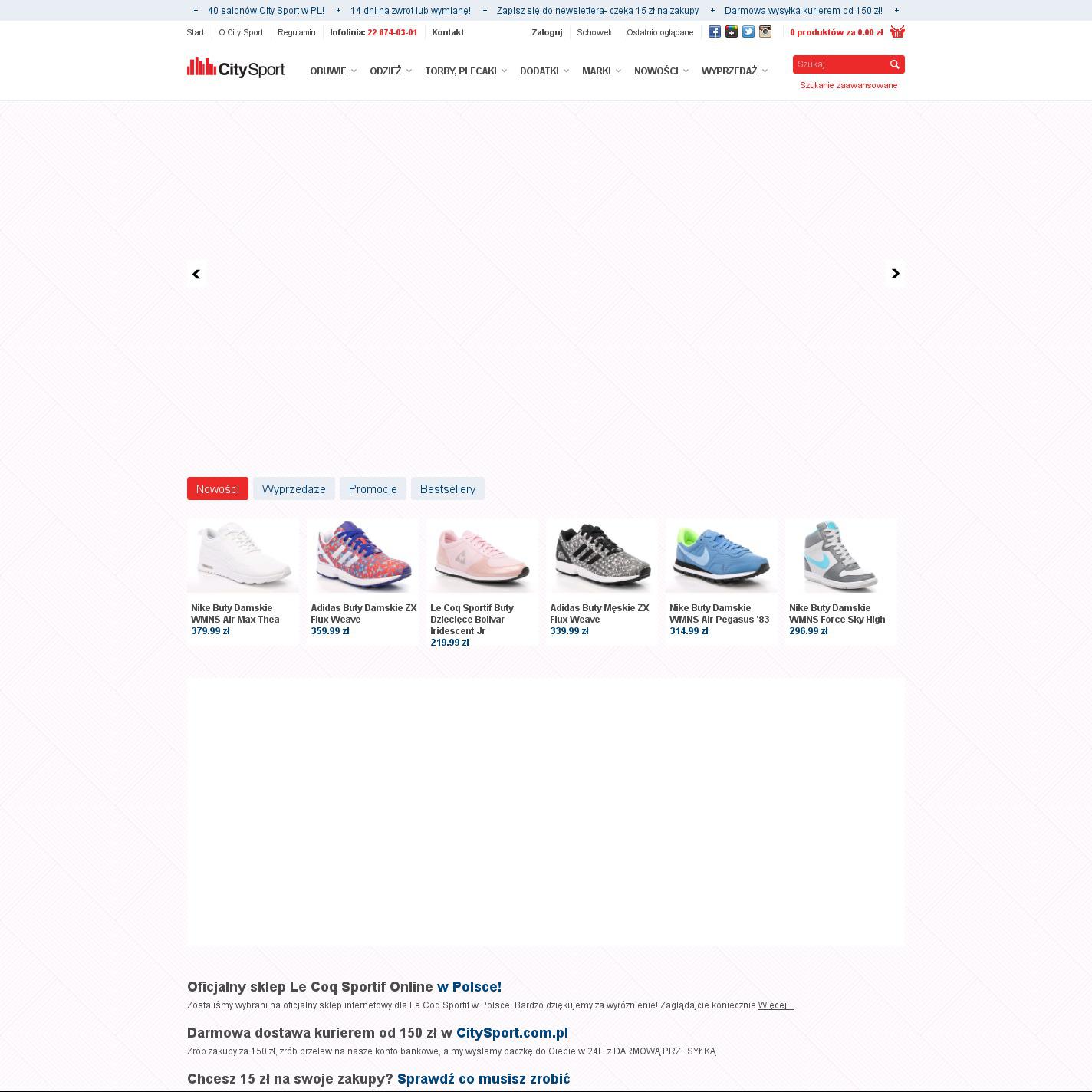The width and height of the screenshot is (1092, 1092).
Task: Expand the WYPRZEDAŻ dropdown menu
Action: coord(735,71)
